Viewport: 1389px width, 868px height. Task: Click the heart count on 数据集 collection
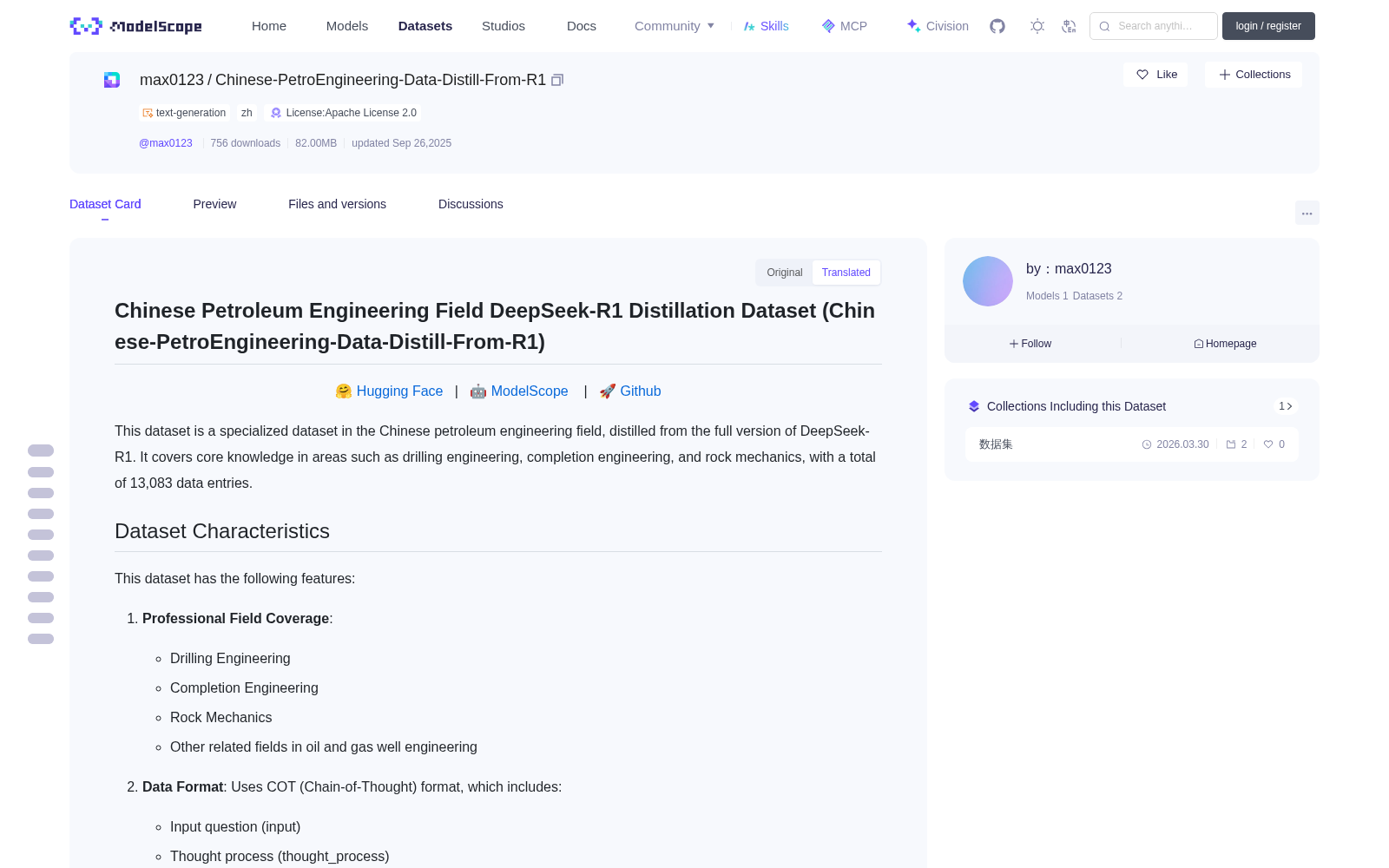[1274, 444]
